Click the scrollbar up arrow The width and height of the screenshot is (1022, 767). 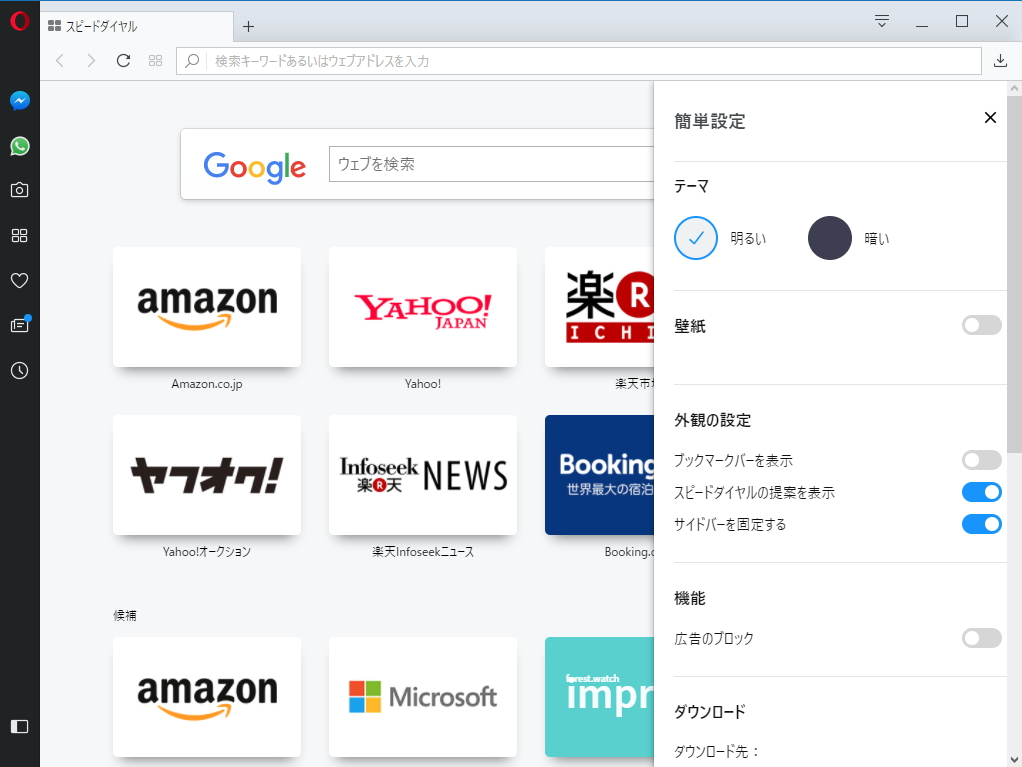(x=1014, y=89)
